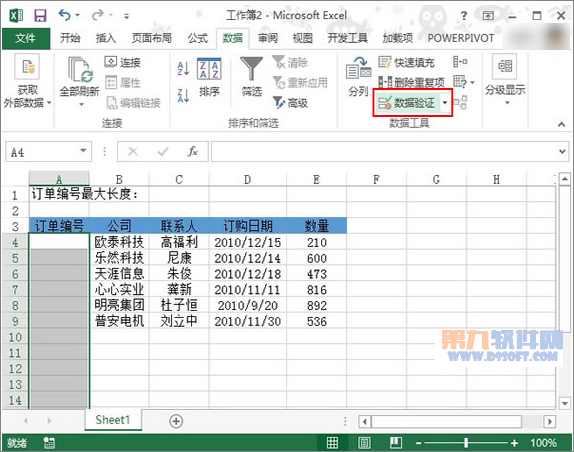Screen dimensions: 574x452
Task: Click the 快速填充 flash fill icon
Action: 385,62
